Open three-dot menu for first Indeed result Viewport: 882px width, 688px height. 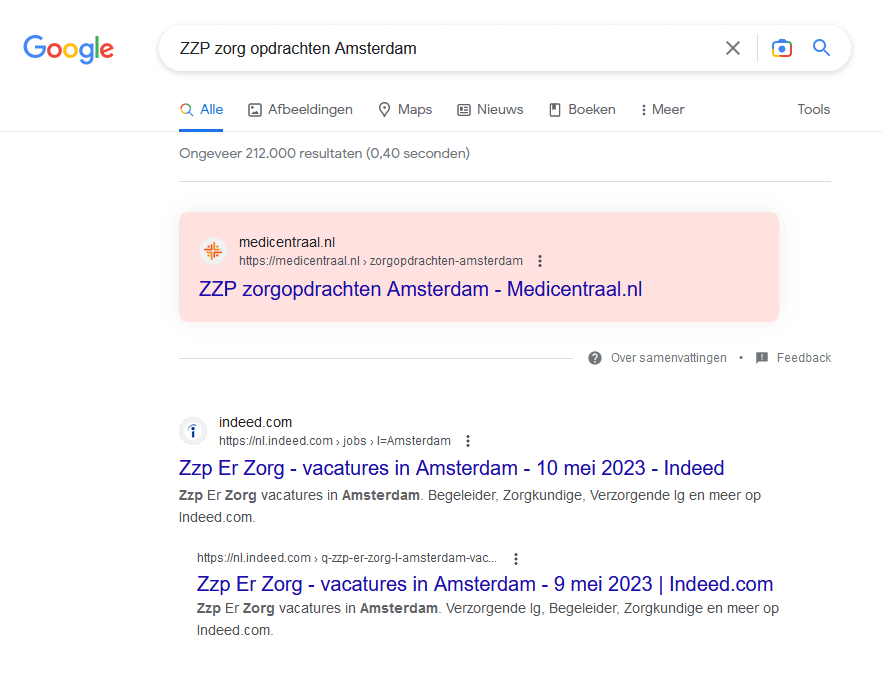(x=468, y=441)
